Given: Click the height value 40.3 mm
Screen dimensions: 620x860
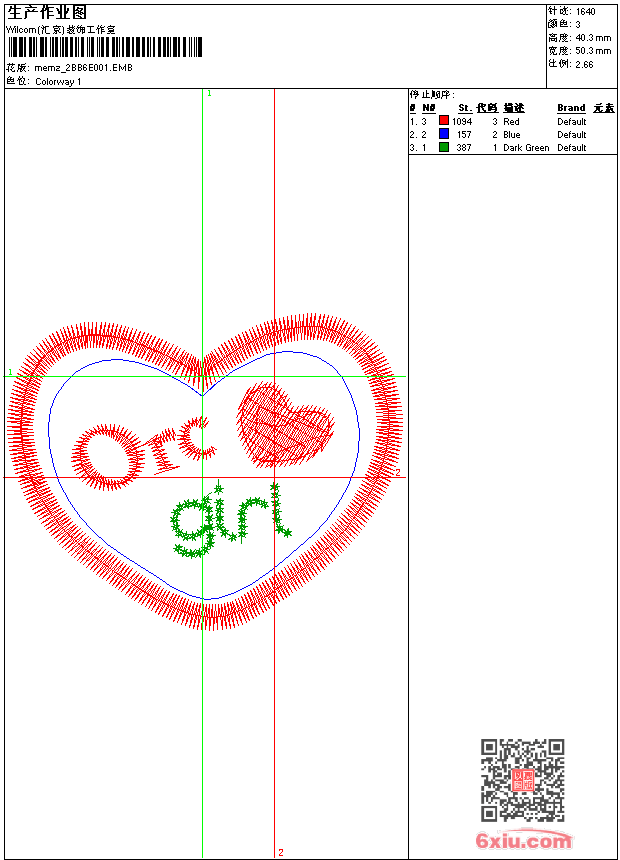Looking at the screenshot, I should click(593, 37).
